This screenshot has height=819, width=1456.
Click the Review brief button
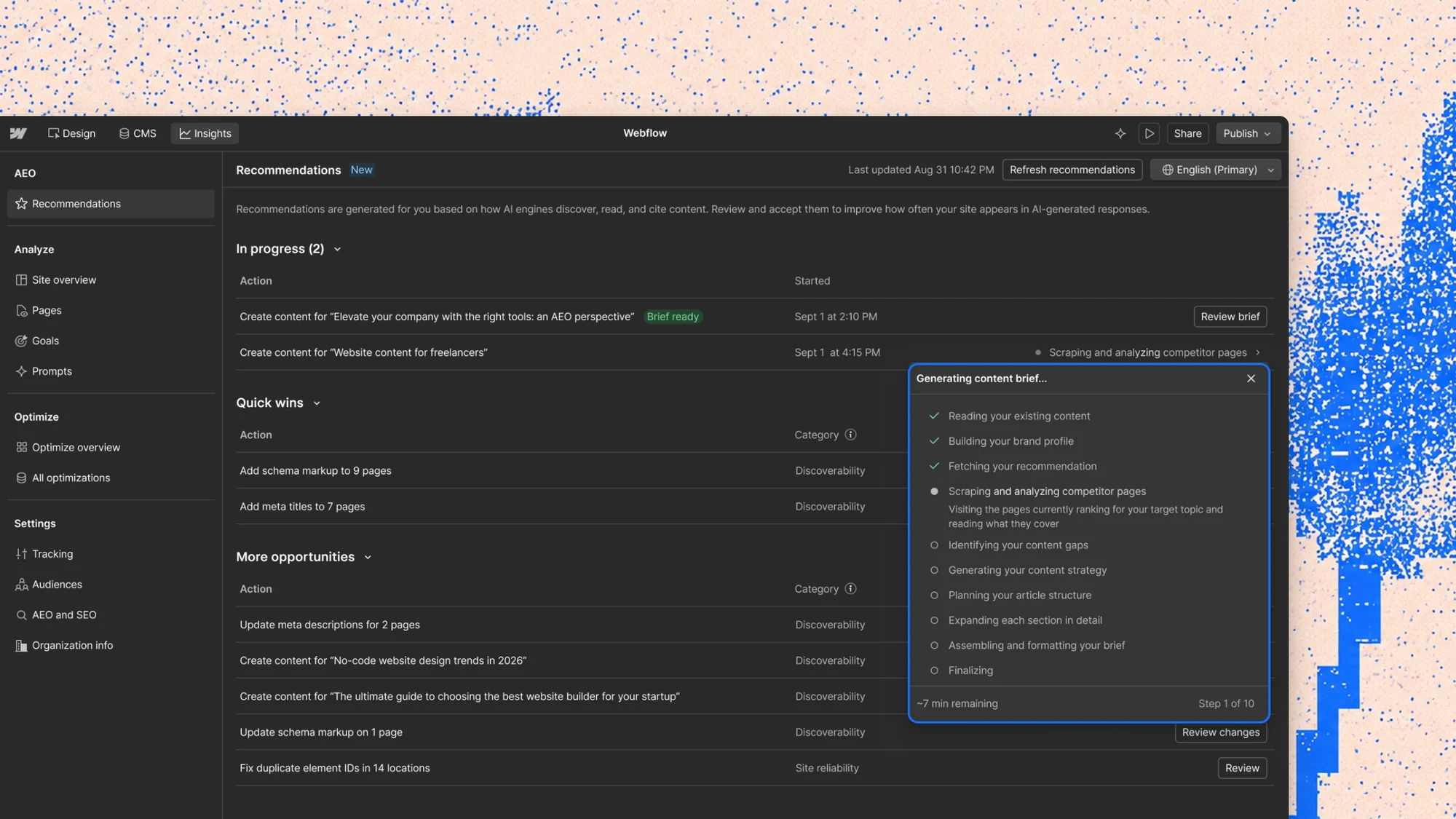(x=1230, y=317)
